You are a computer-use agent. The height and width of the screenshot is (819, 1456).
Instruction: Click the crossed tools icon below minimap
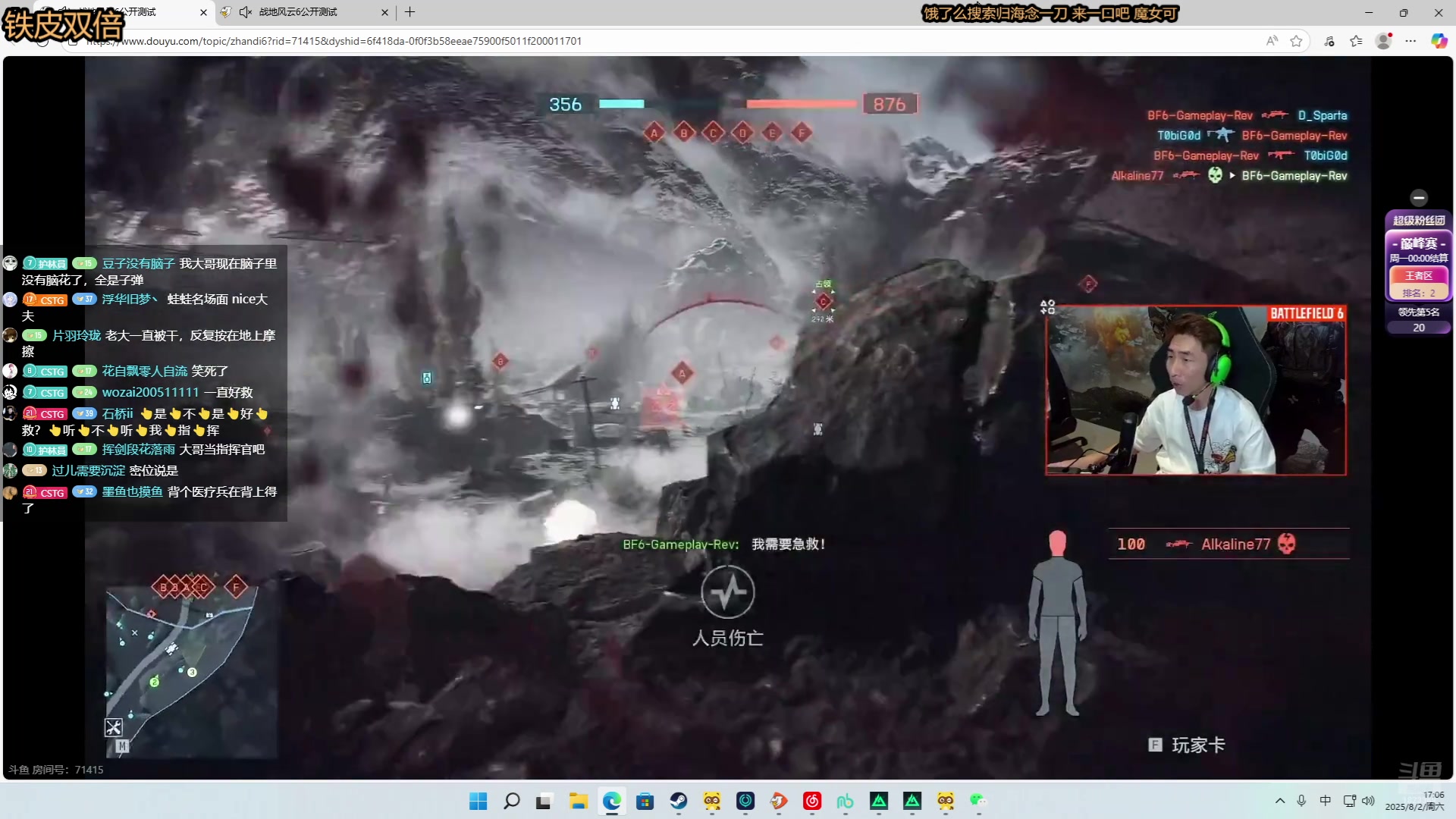point(113,727)
